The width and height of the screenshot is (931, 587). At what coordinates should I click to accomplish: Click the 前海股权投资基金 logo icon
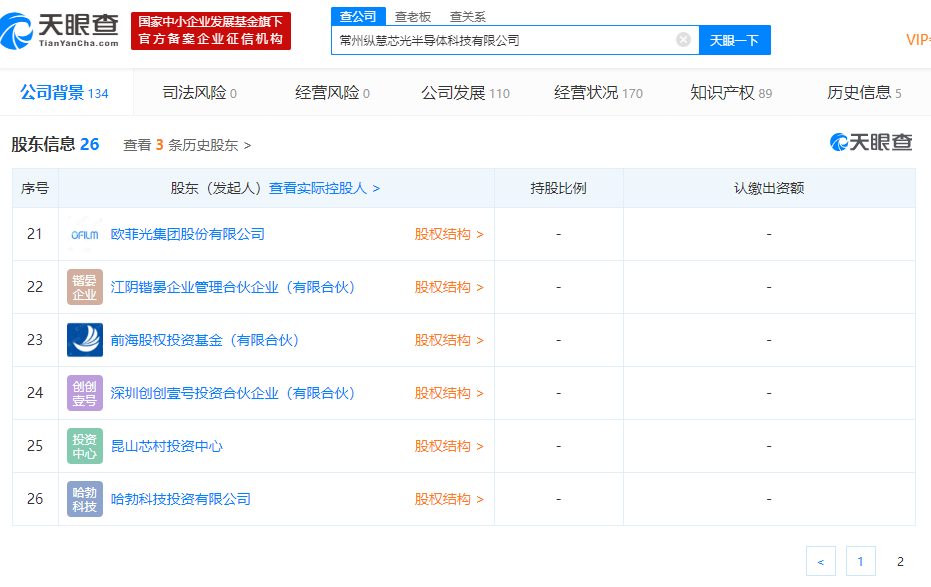pos(85,340)
